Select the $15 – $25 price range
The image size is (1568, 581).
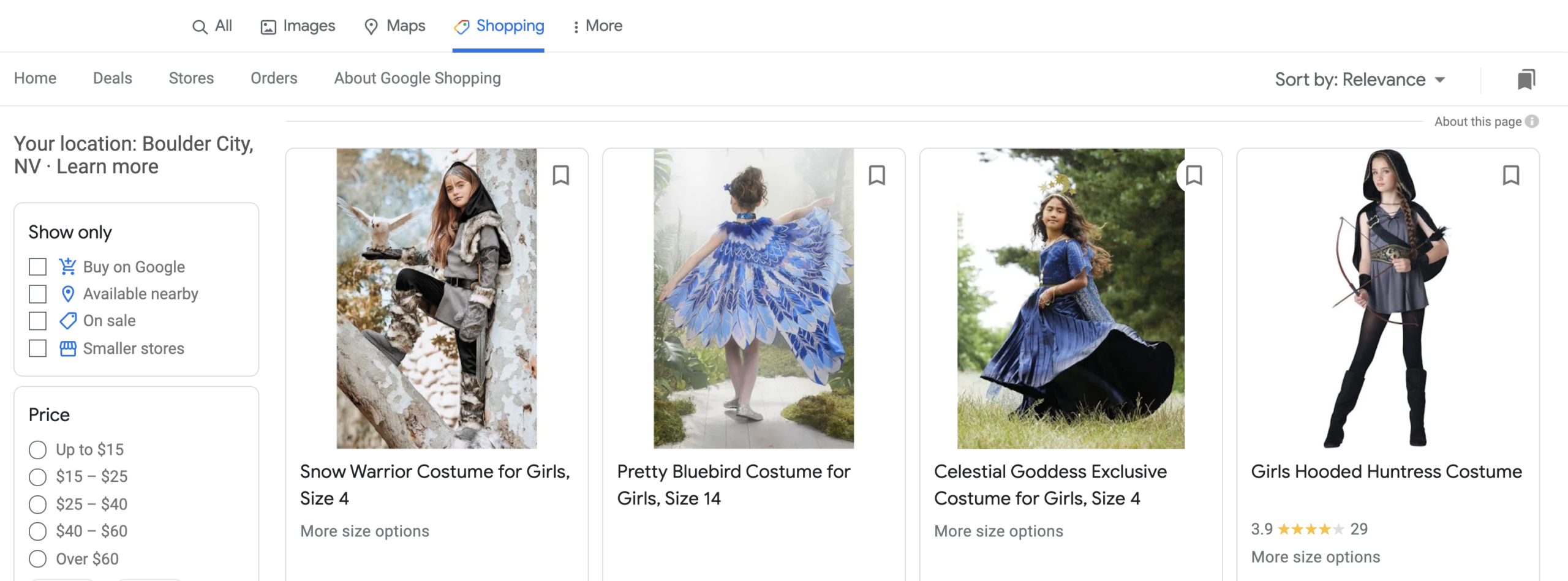(38, 477)
